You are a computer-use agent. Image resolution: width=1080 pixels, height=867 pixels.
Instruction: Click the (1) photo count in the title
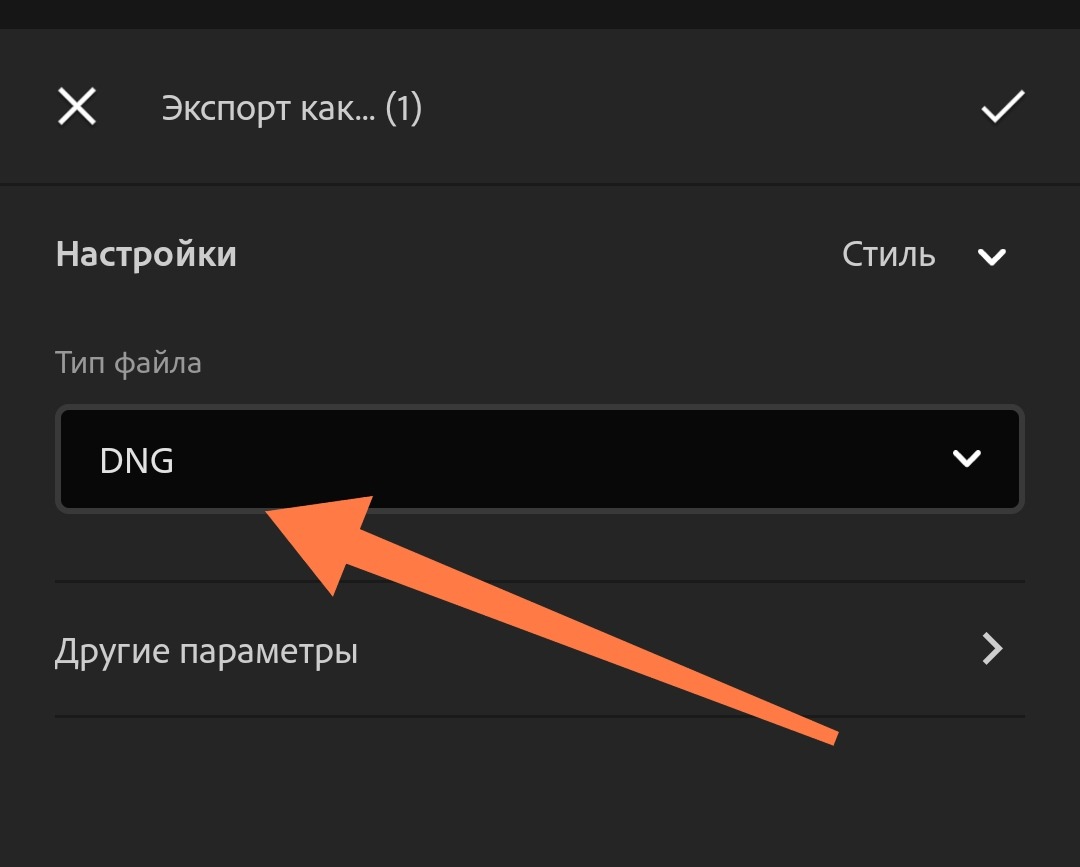[404, 109]
